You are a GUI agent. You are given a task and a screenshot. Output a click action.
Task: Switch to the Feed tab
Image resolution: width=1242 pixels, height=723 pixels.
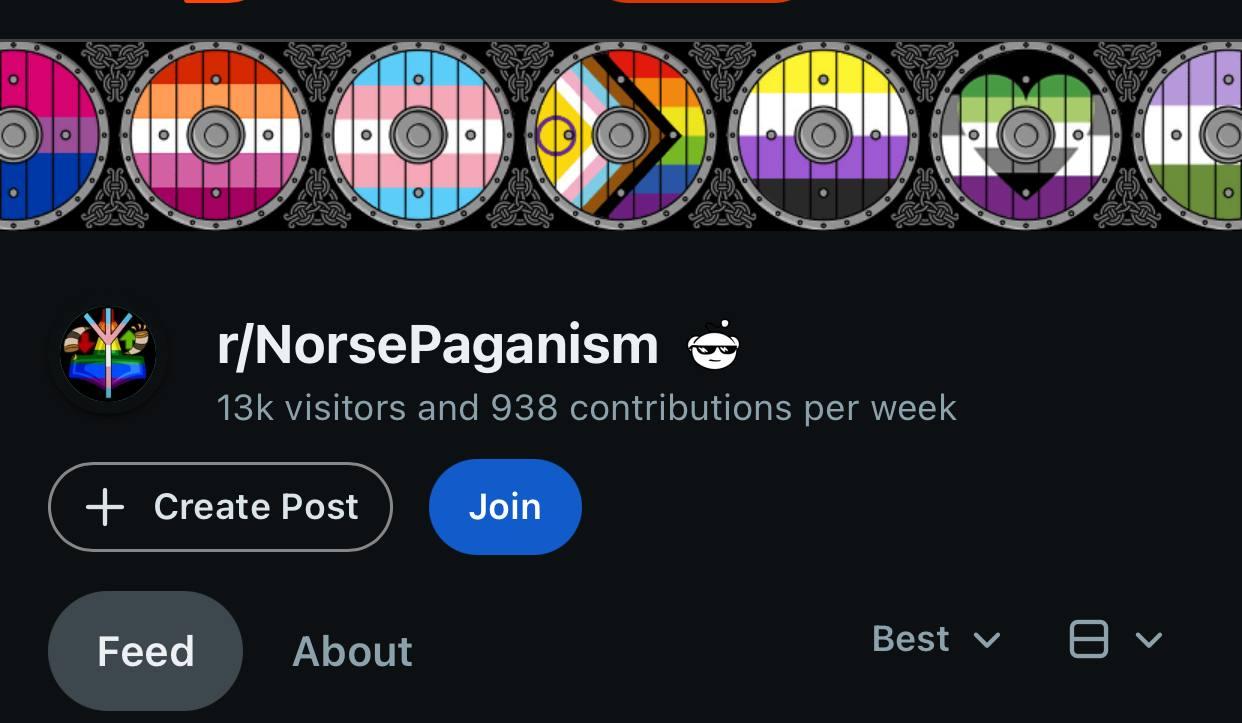pyautogui.click(x=145, y=652)
